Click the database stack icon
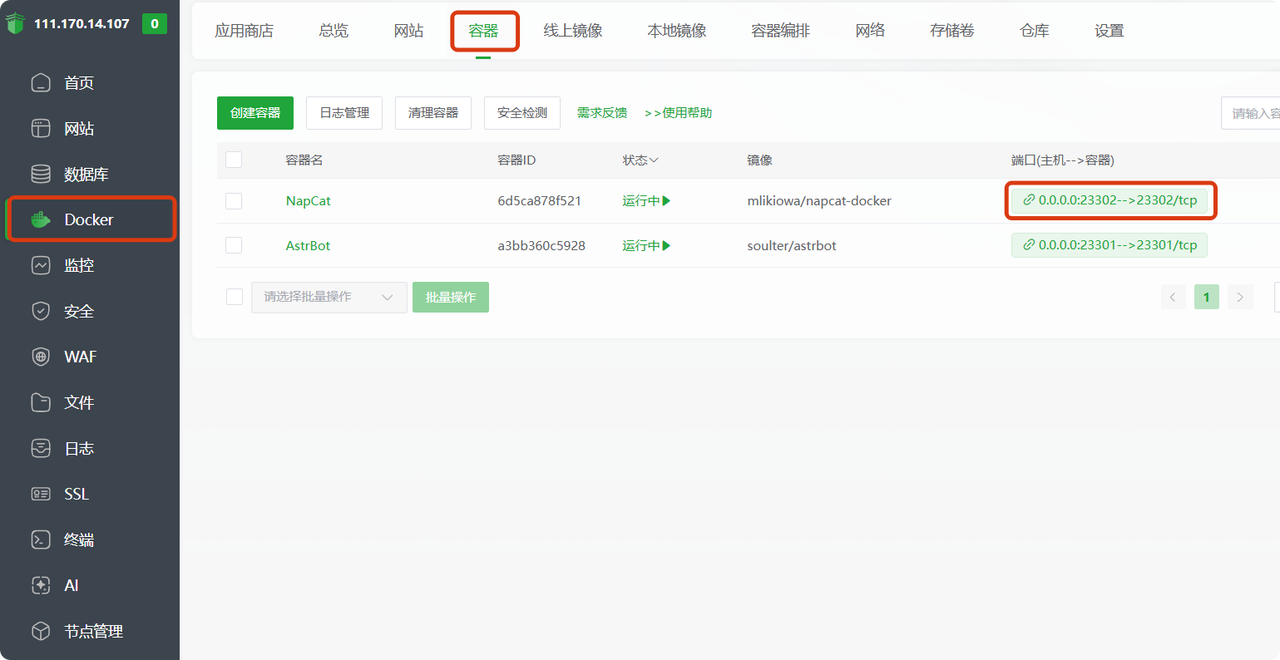 coord(41,174)
